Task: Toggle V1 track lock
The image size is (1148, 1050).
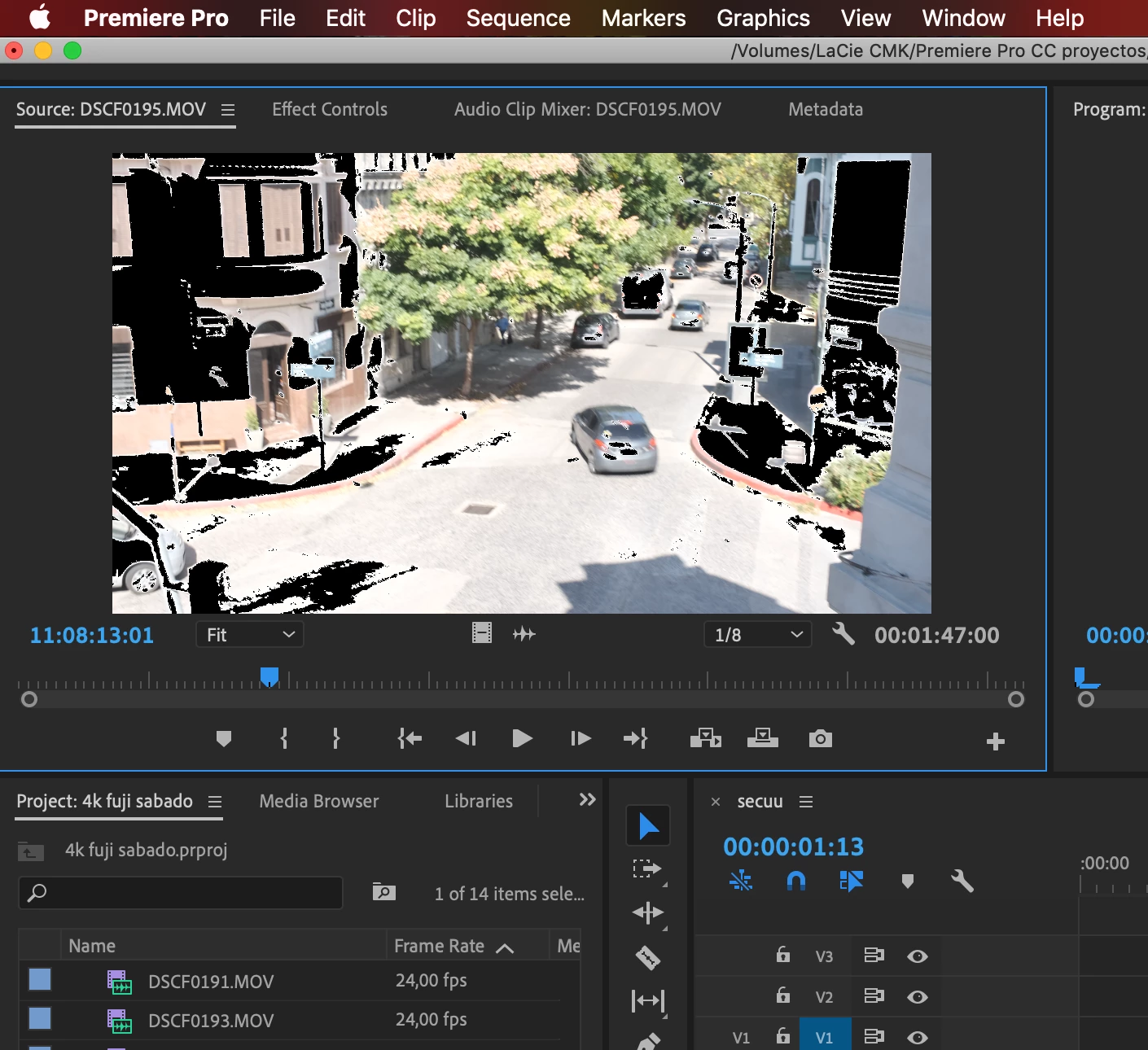Action: point(783,1036)
